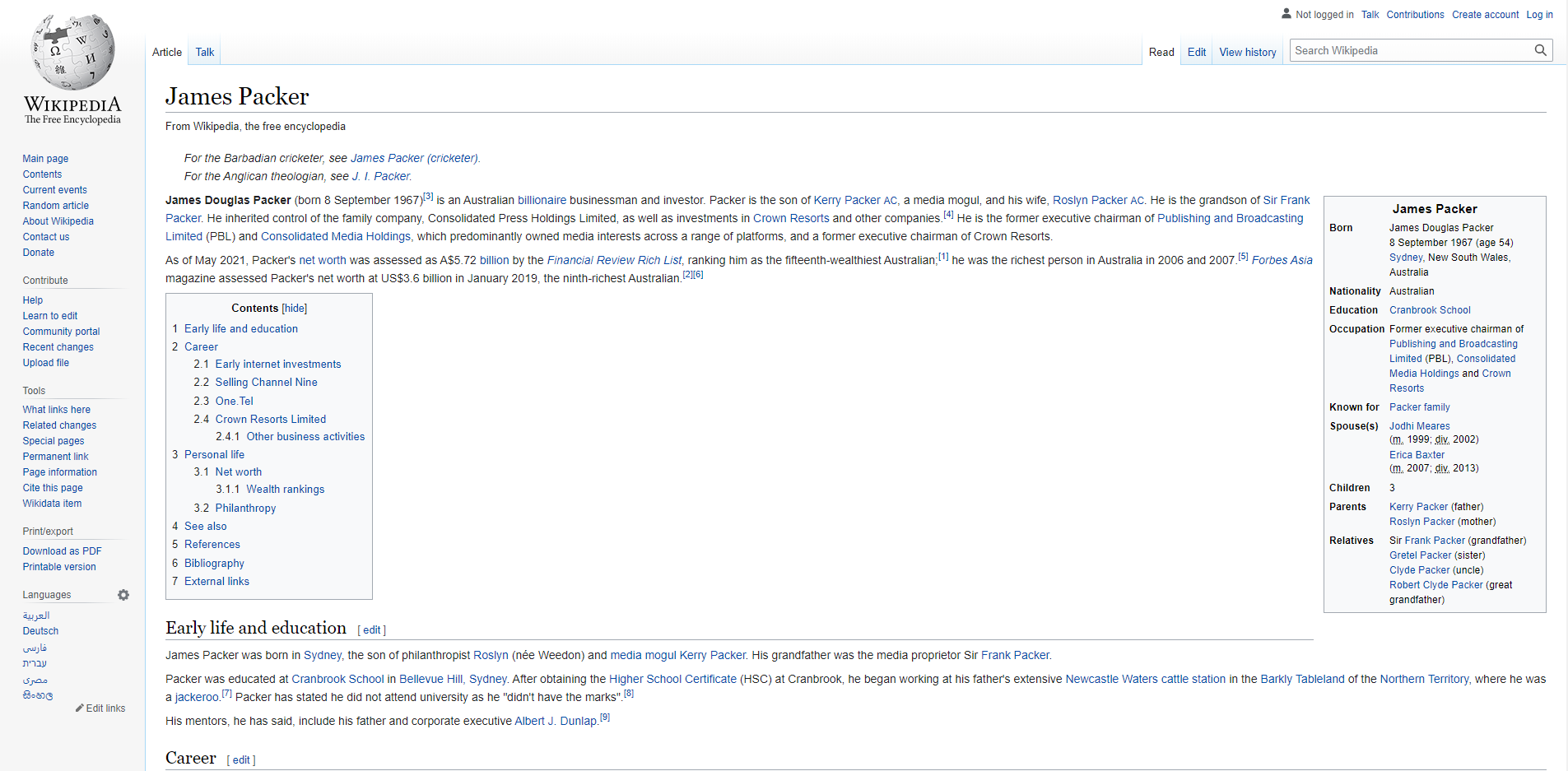Select the Read tab
This screenshot has height=771, width=1568.
click(x=1161, y=52)
